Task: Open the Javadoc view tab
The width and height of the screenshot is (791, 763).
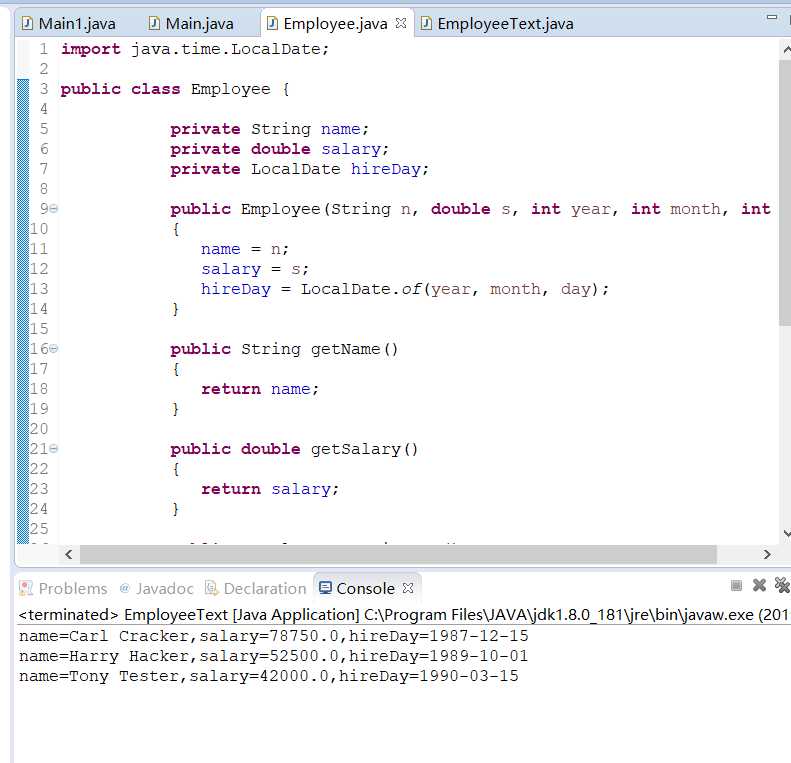Action: [x=156, y=588]
